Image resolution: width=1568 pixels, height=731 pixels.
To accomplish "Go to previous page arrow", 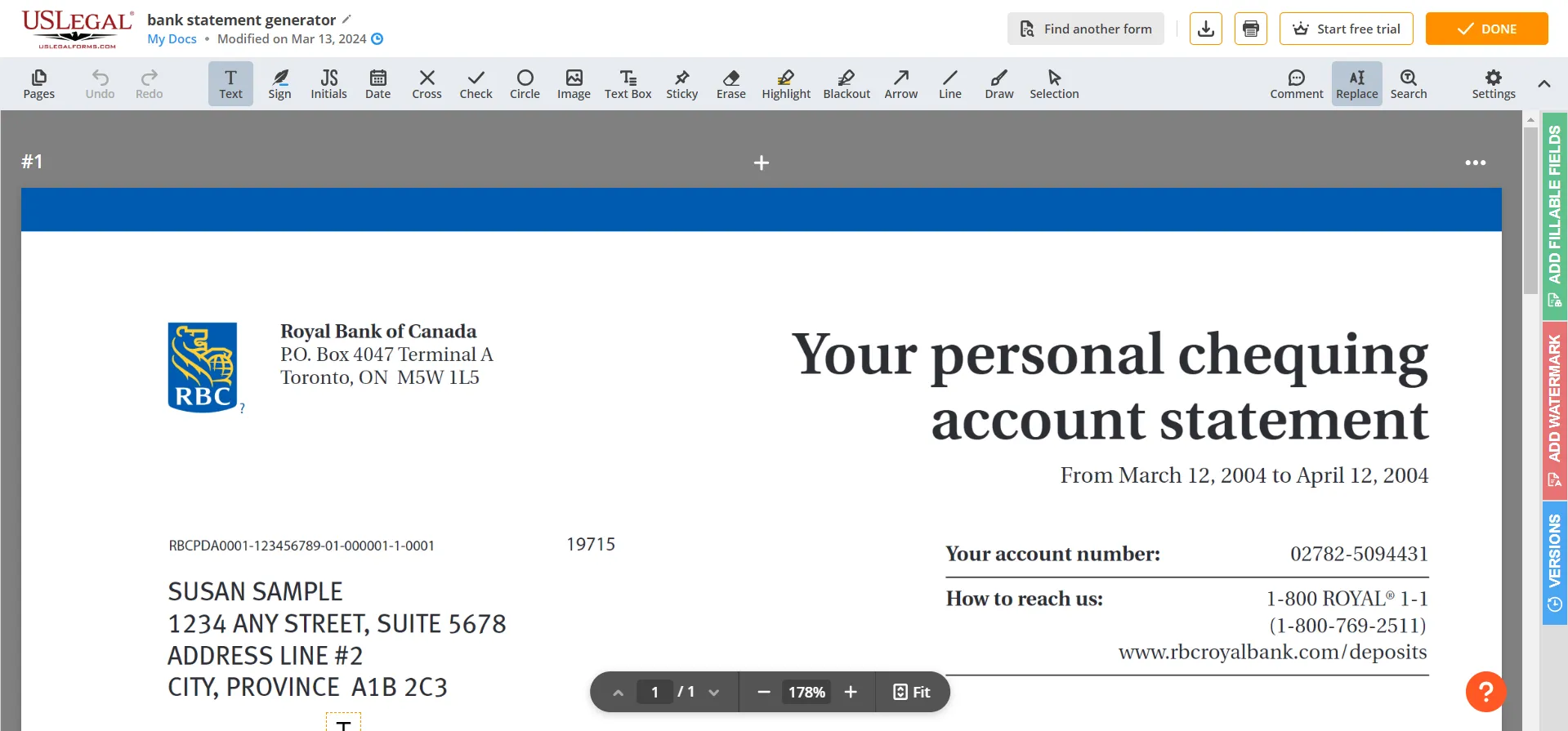I will coord(618,693).
